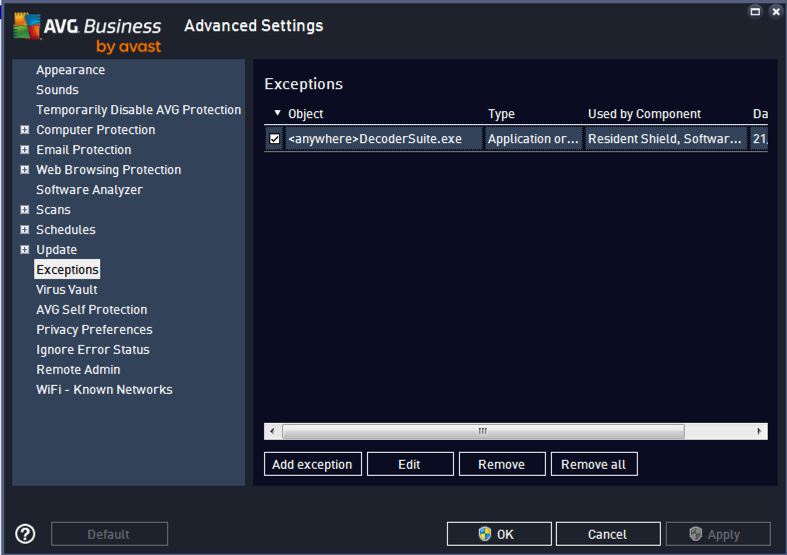The image size is (787, 555).
Task: Click the Remove all button
Action: tap(594, 464)
